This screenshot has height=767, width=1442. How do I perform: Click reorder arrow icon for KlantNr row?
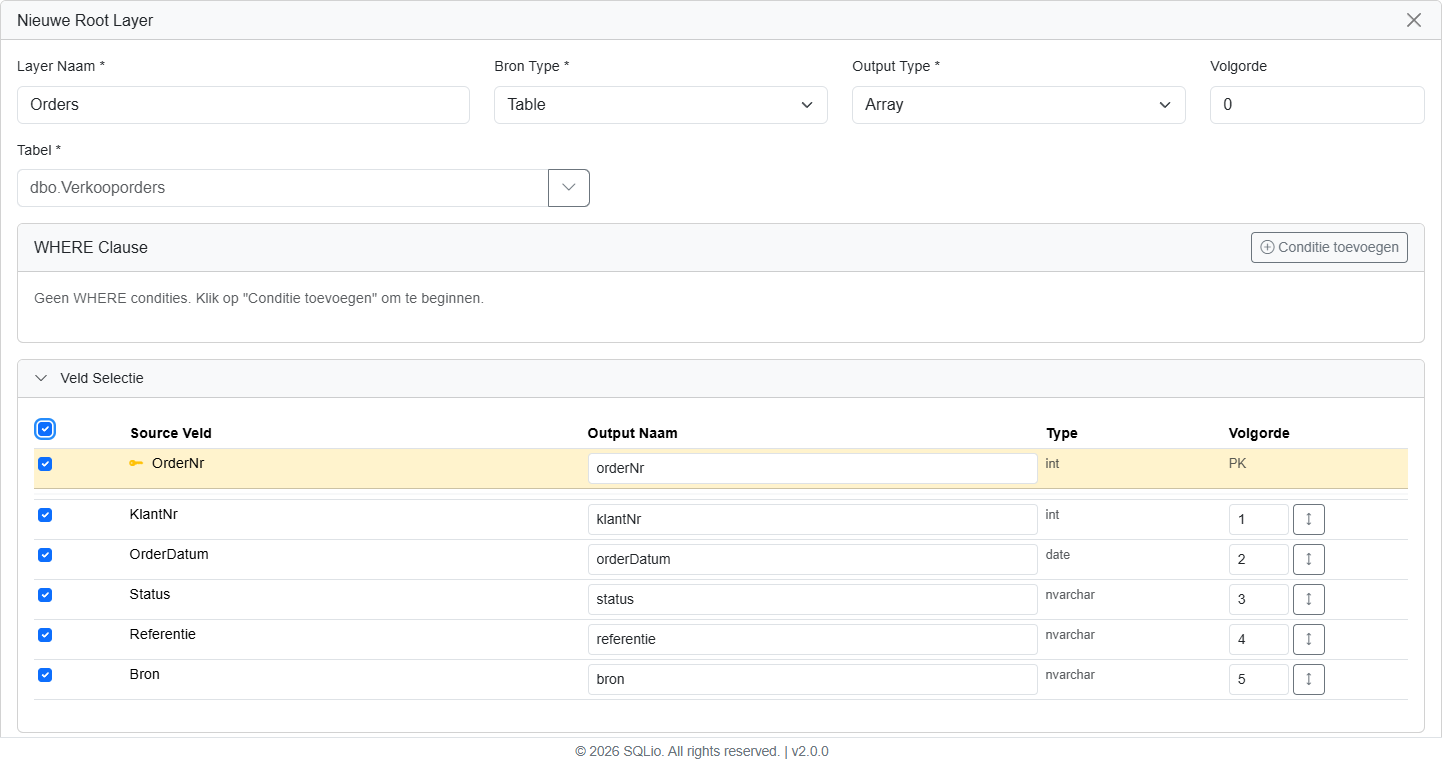tap(1308, 520)
